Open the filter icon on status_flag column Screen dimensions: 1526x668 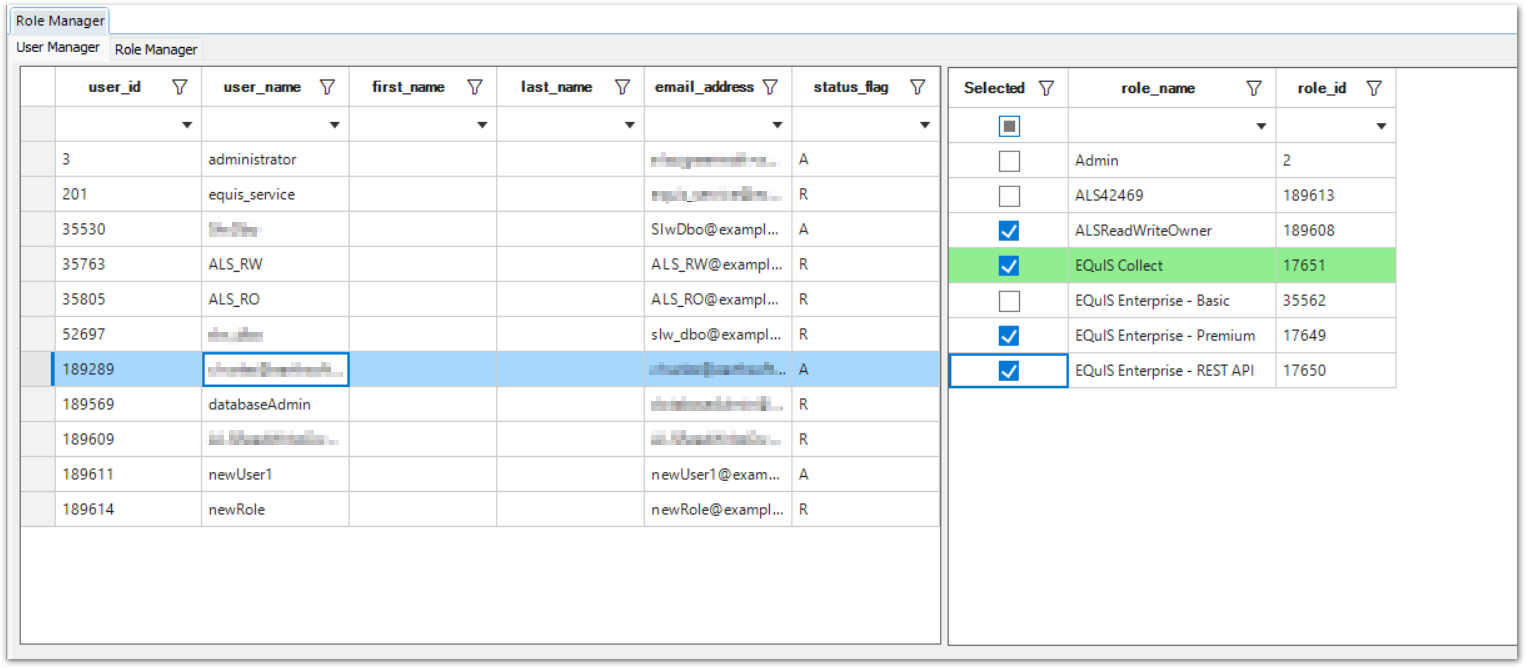click(917, 87)
